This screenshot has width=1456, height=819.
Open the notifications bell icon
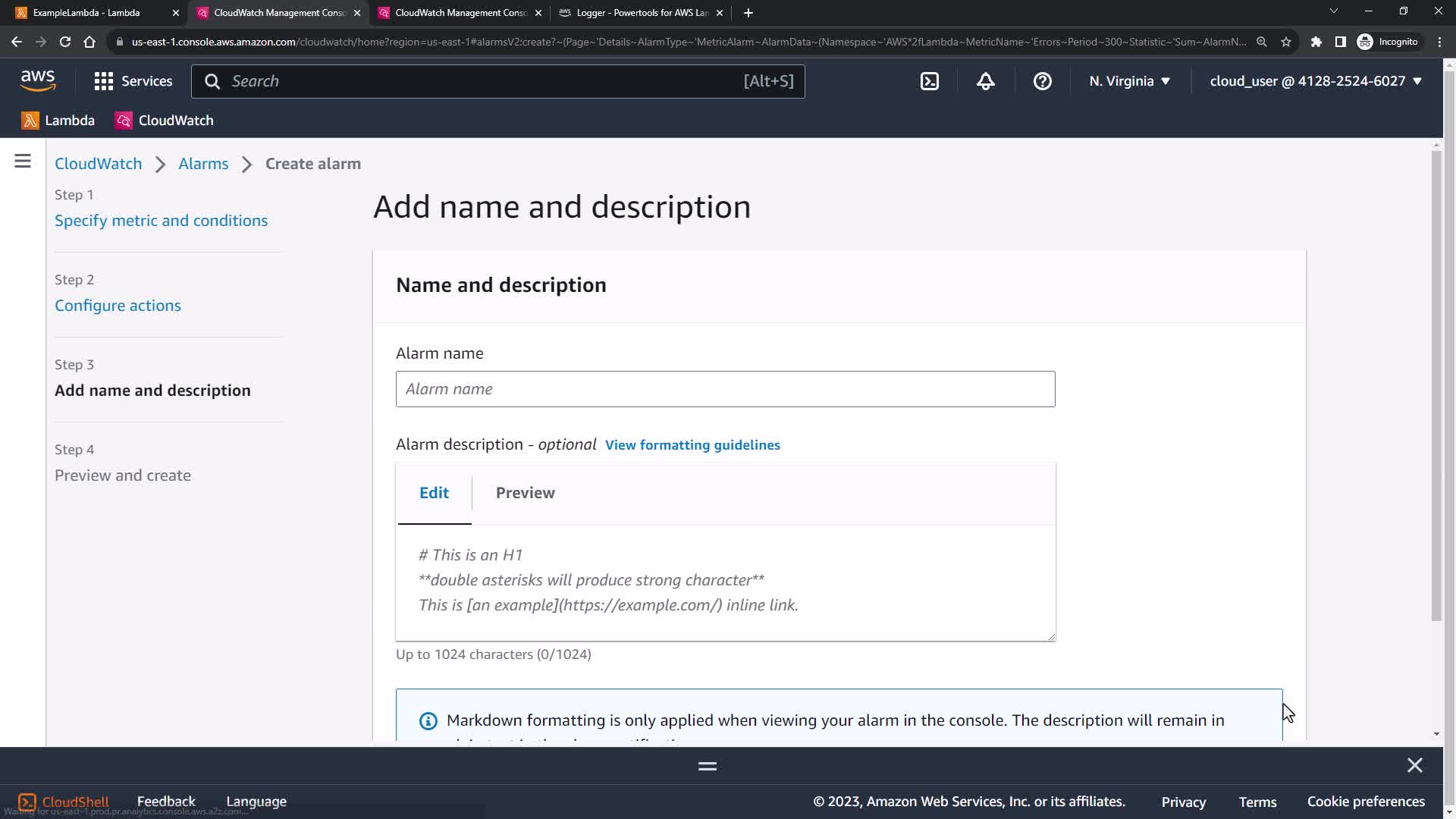coord(985,81)
